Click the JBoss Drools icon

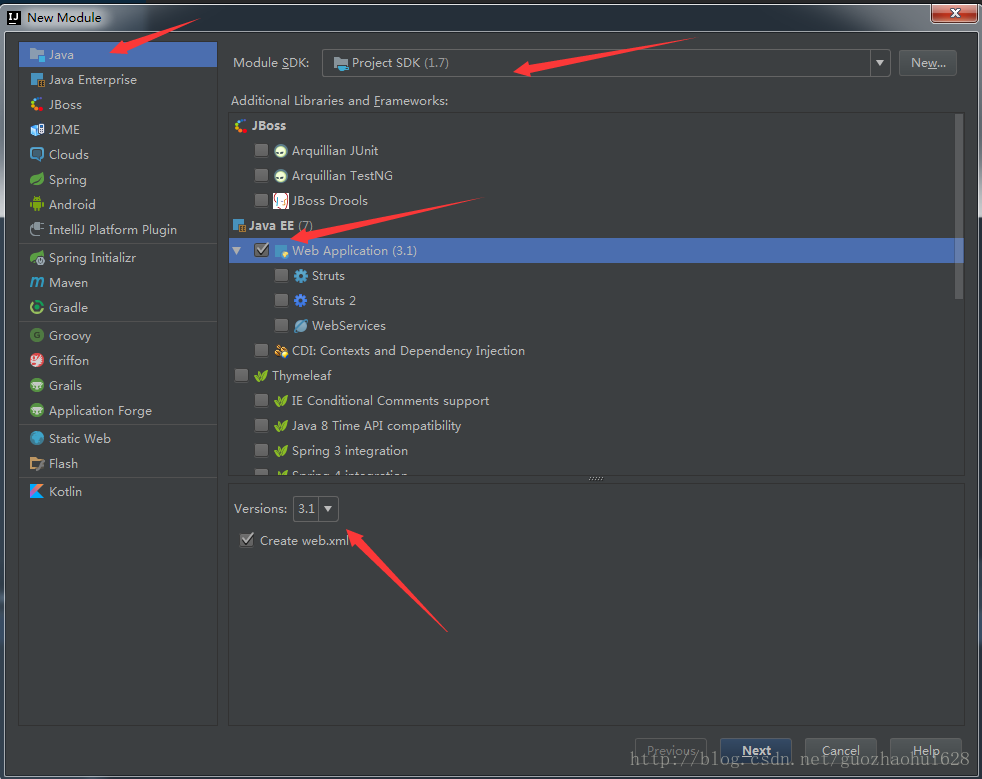(281, 200)
